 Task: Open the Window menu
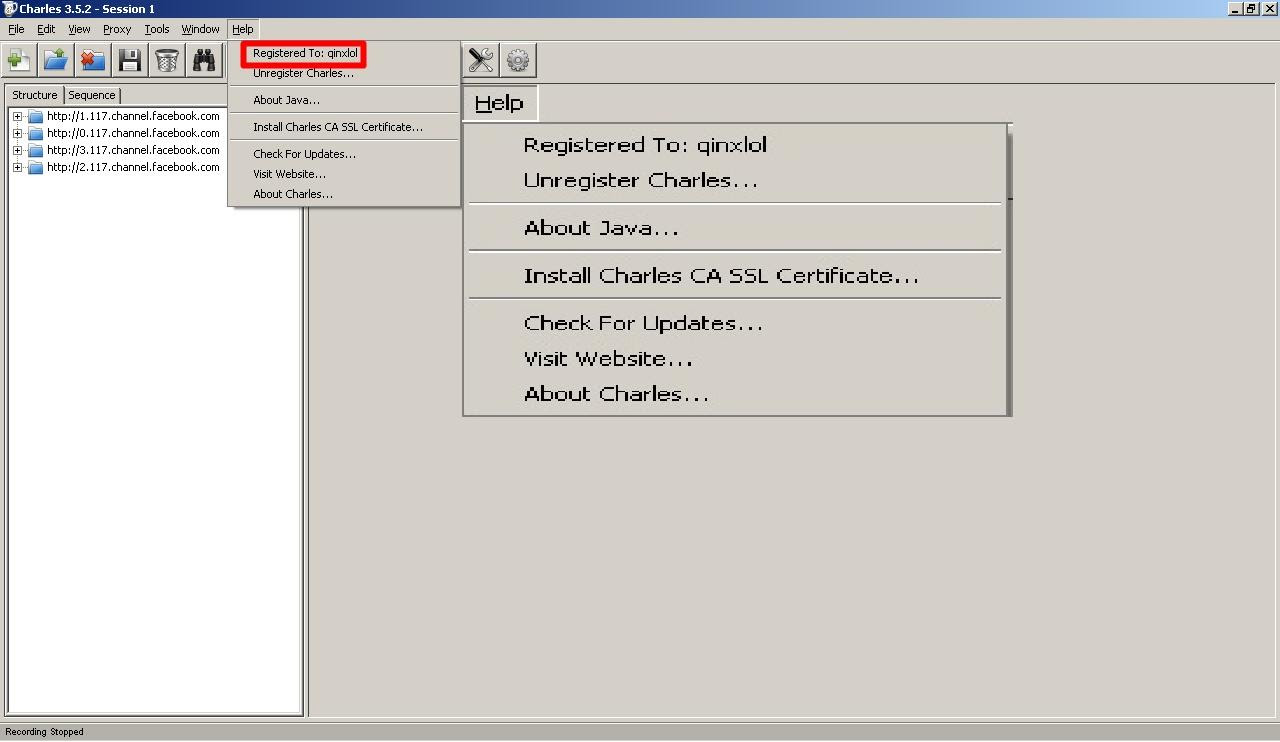click(200, 29)
